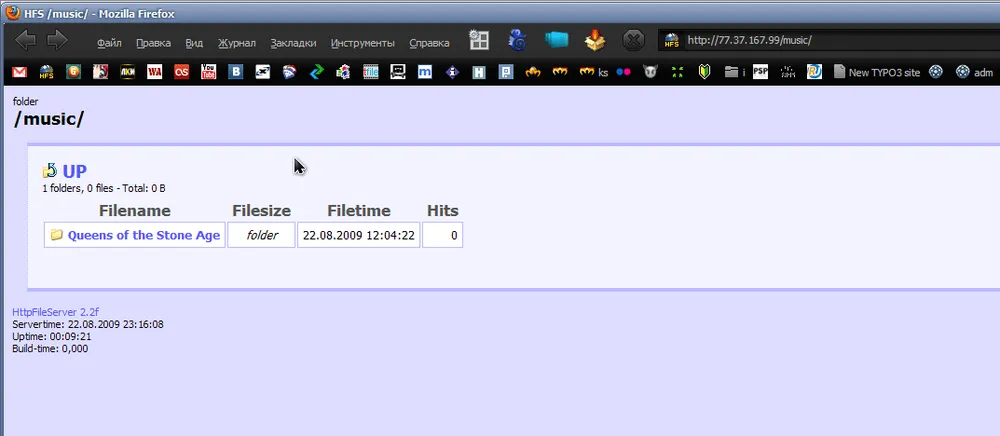Open the Закладки menu
1000x436 pixels.
click(293, 43)
